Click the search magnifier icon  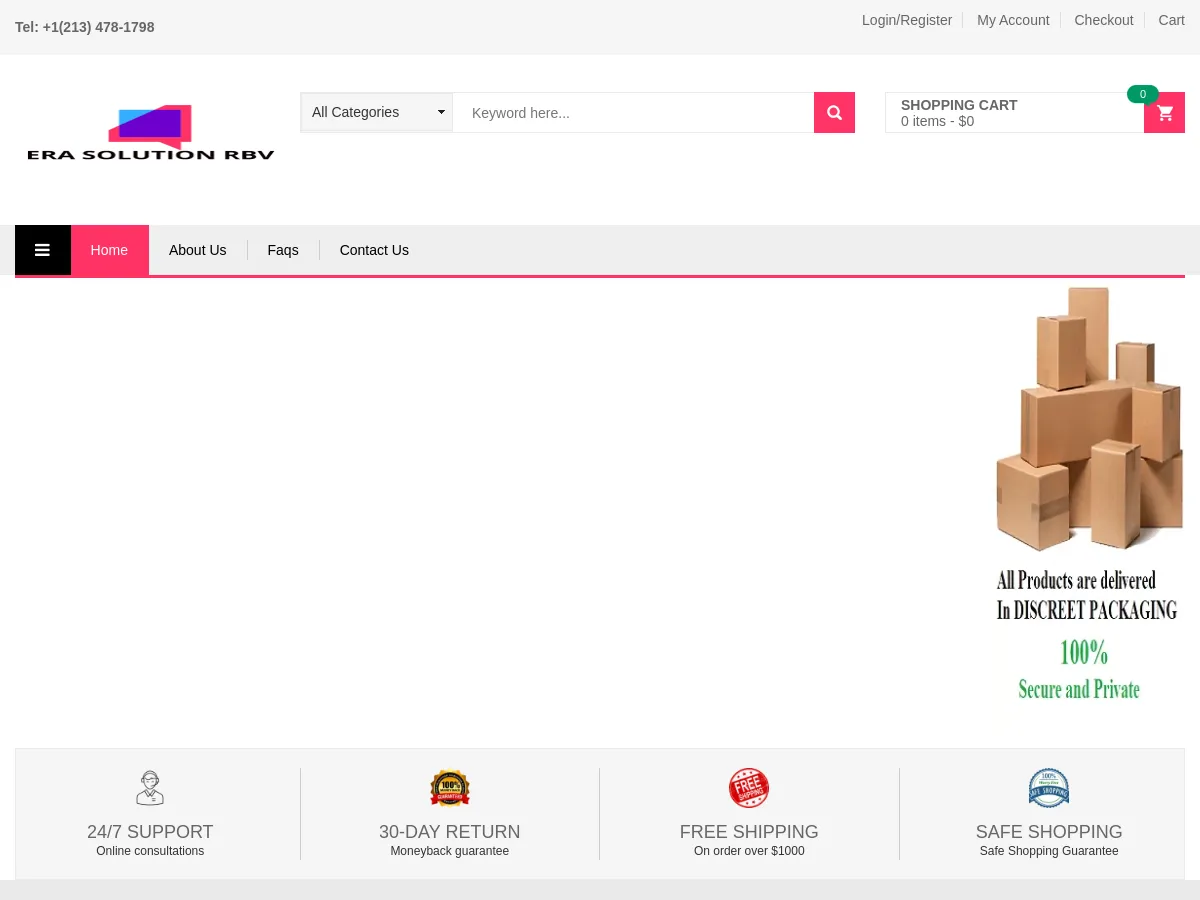coord(834,112)
